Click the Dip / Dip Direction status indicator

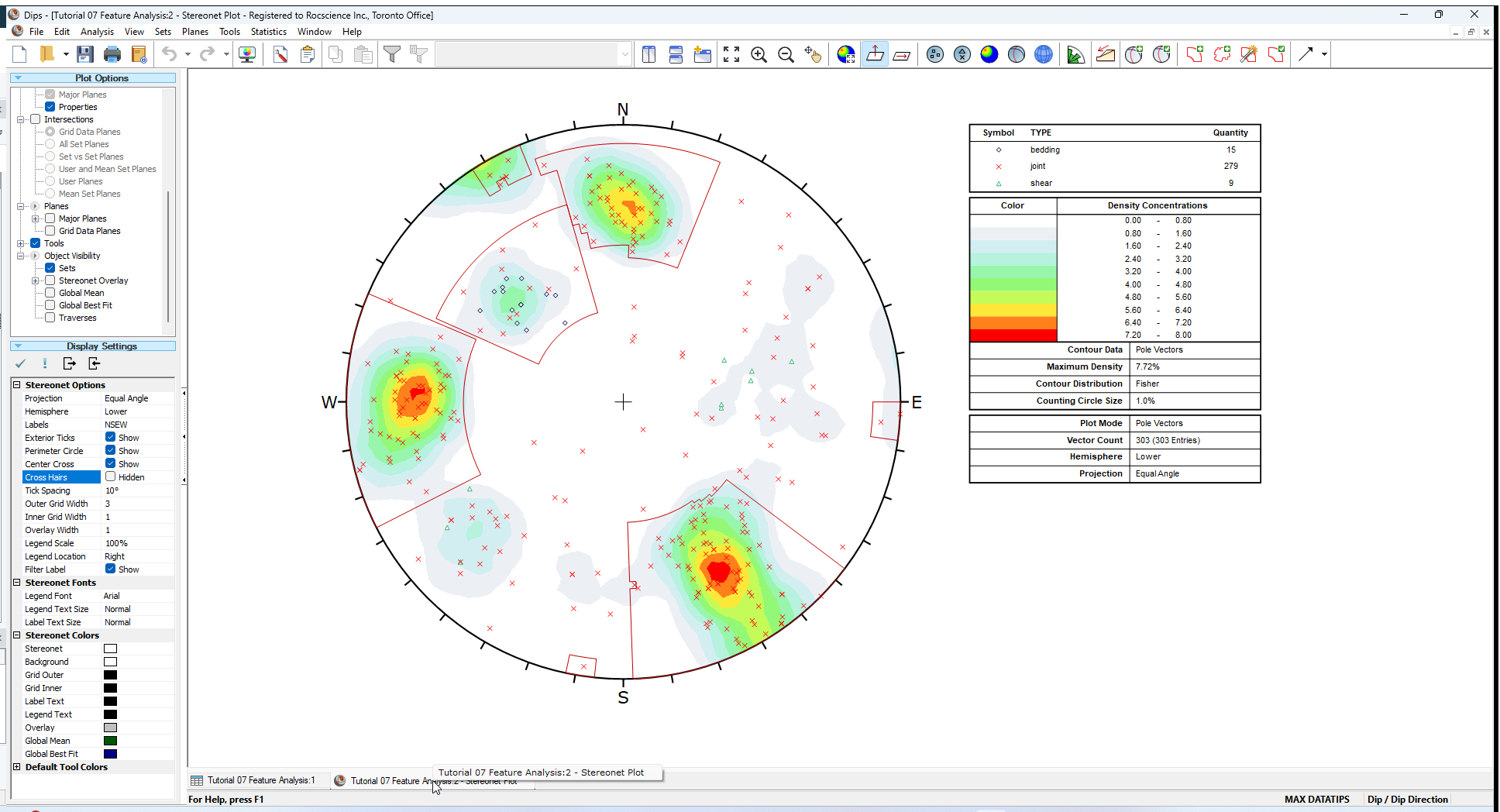pos(1407,799)
